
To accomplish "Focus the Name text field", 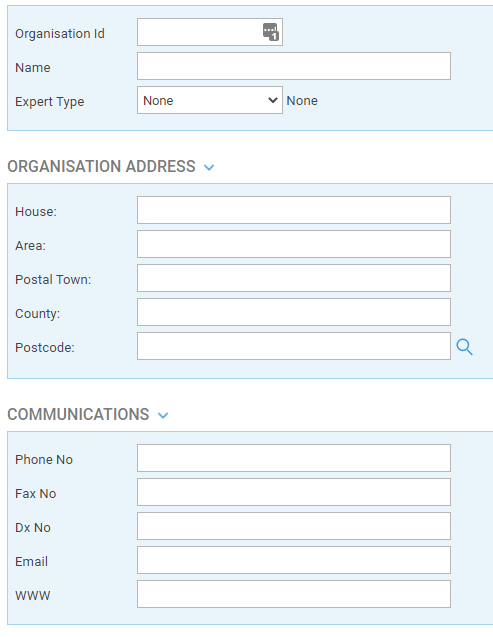I will click(294, 66).
